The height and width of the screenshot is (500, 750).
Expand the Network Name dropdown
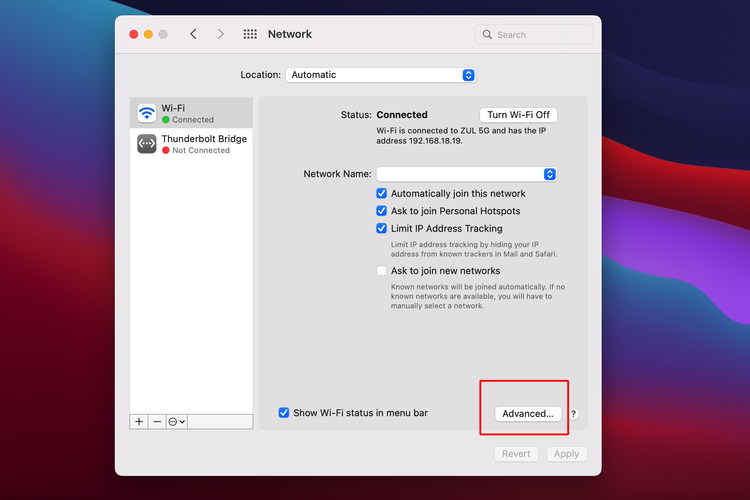pos(466,174)
